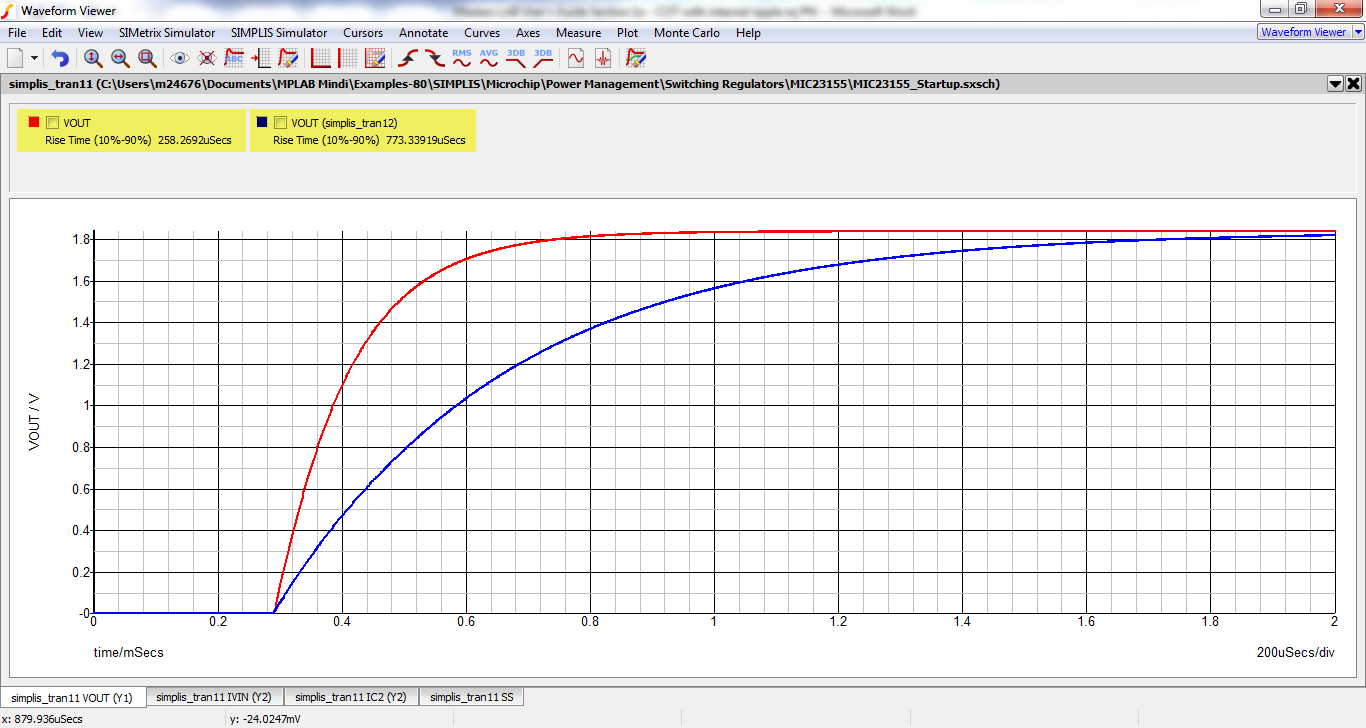
Task: Open the Annotate menu
Action: coord(424,33)
